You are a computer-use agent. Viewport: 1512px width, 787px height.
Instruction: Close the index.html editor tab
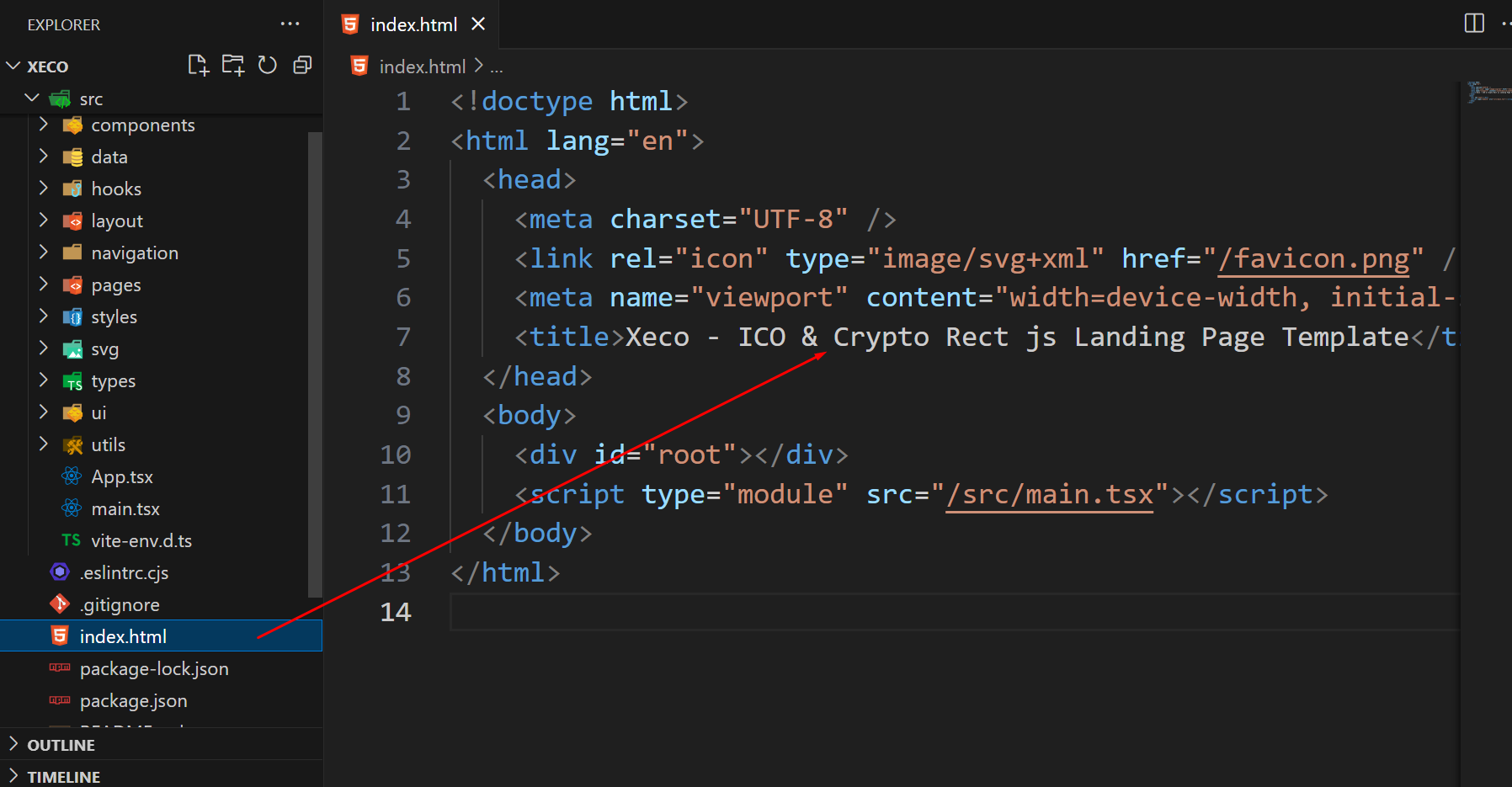pyautogui.click(x=478, y=24)
